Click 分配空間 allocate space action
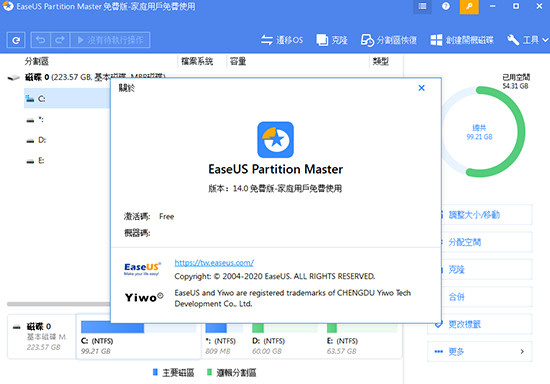Screen dimensions: 550x384 point(487,242)
